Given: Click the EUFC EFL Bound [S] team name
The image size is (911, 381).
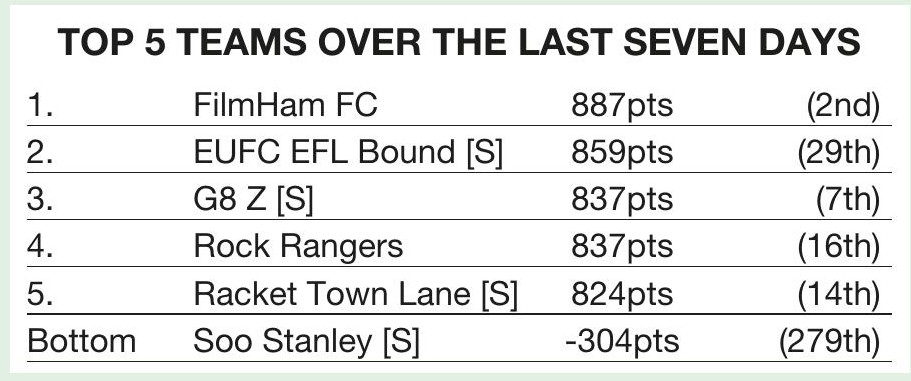Looking at the screenshot, I should point(348,153).
